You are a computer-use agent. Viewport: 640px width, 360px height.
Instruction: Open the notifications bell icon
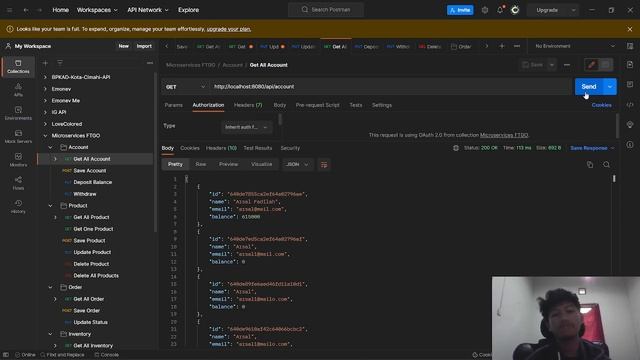[x=500, y=10]
